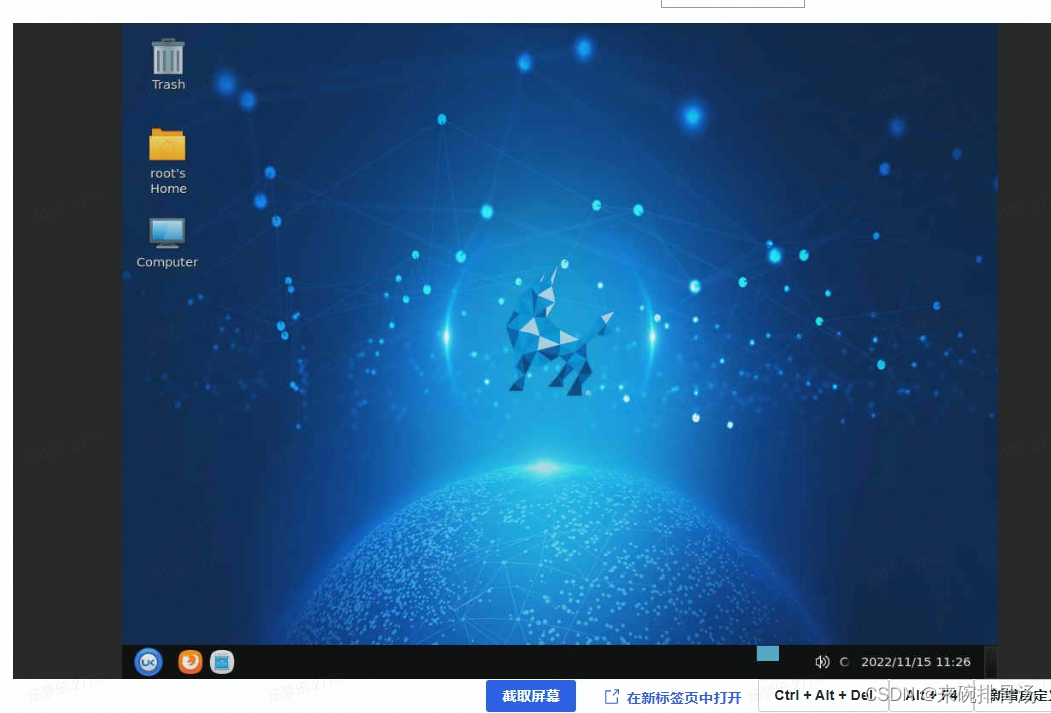
Task: Click the 截取屏幕 capture button
Action: pos(531,696)
